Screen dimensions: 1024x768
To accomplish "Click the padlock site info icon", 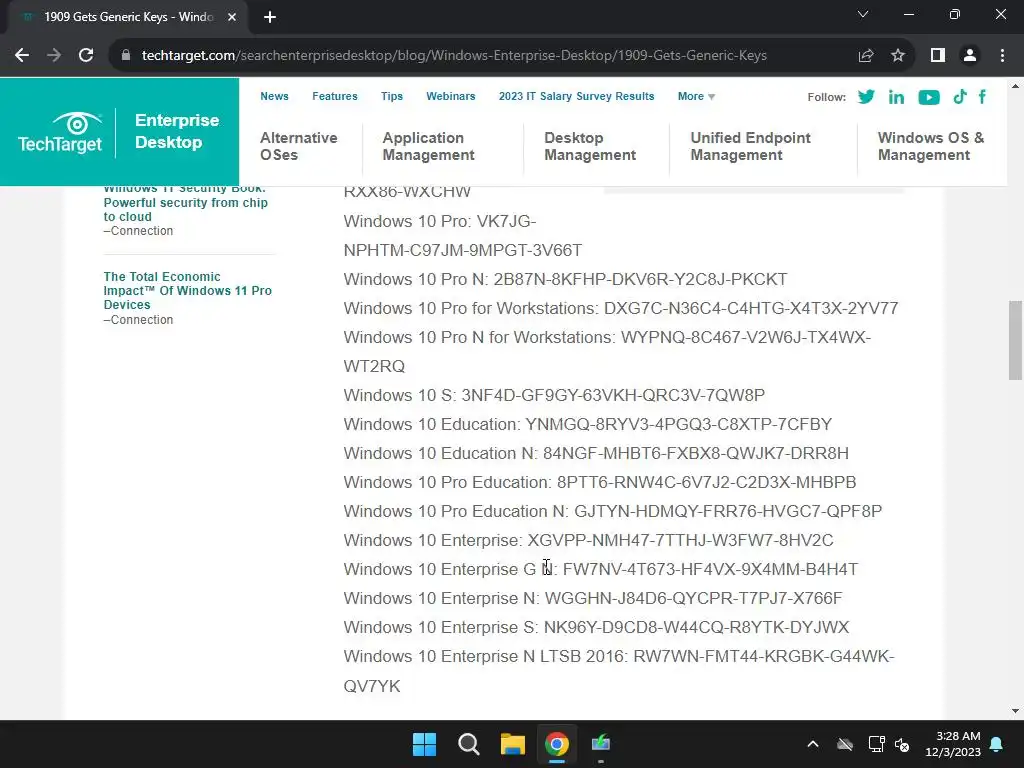I will [126, 56].
